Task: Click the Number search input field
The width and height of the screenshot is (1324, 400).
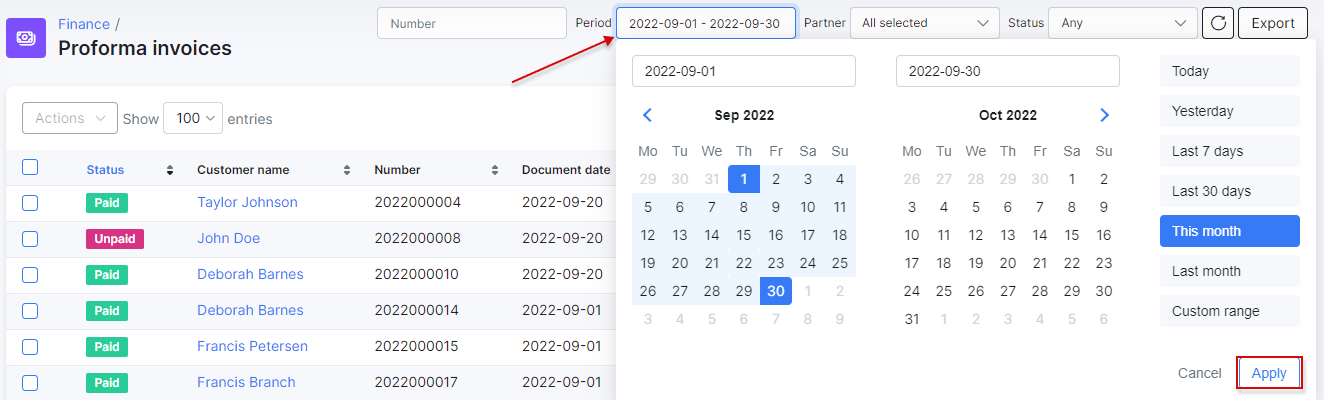Action: (472, 23)
